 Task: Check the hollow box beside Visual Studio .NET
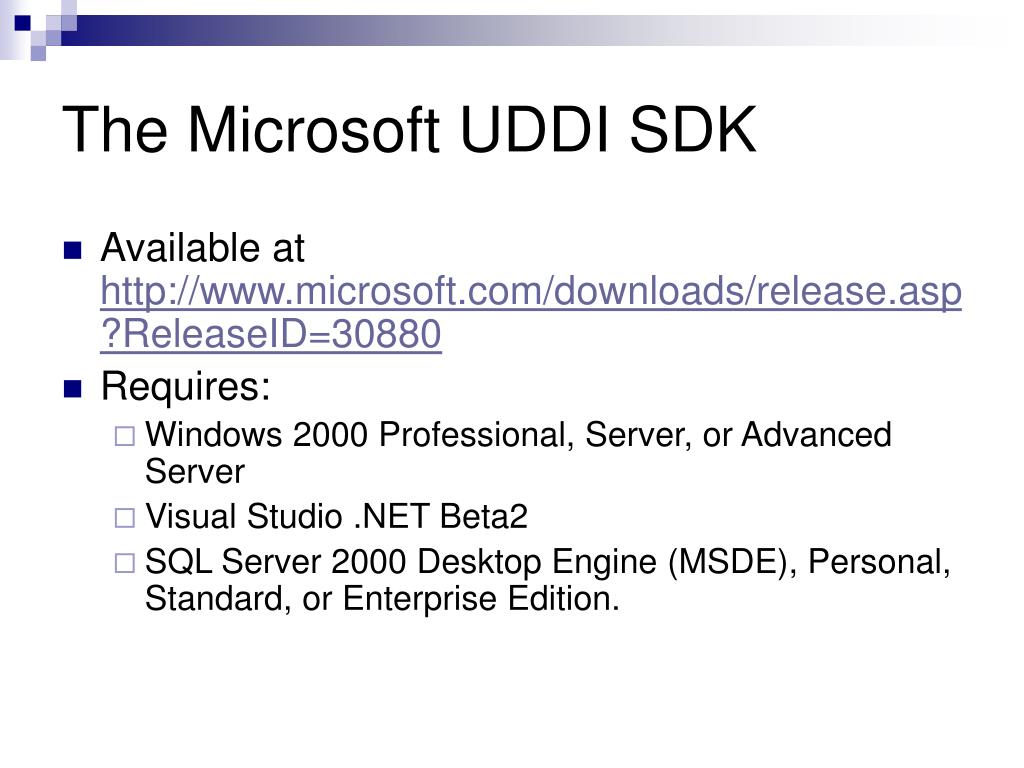click(125, 518)
